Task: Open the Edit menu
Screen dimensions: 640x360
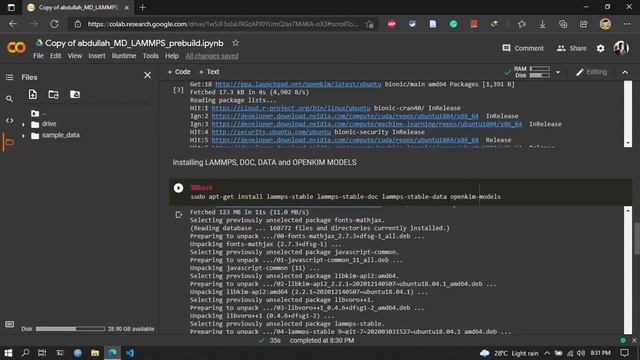Action: tap(56, 56)
